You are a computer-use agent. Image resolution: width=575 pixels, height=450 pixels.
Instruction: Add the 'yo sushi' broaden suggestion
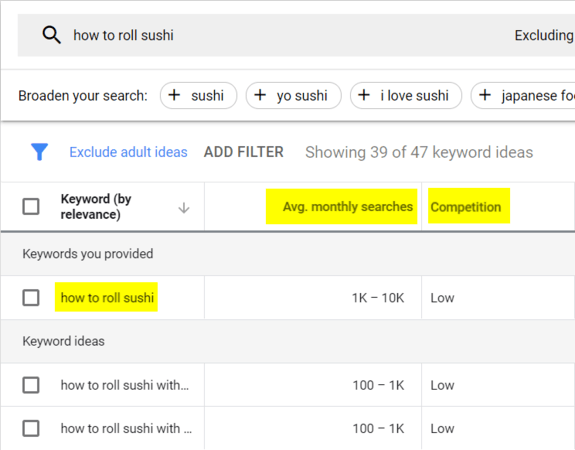(294, 95)
